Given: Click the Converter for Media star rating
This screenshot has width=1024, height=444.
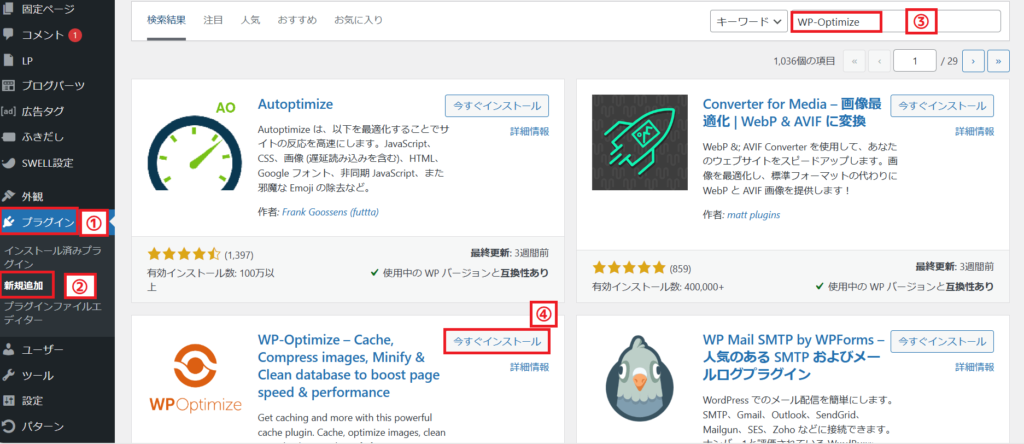Looking at the screenshot, I should (629, 268).
